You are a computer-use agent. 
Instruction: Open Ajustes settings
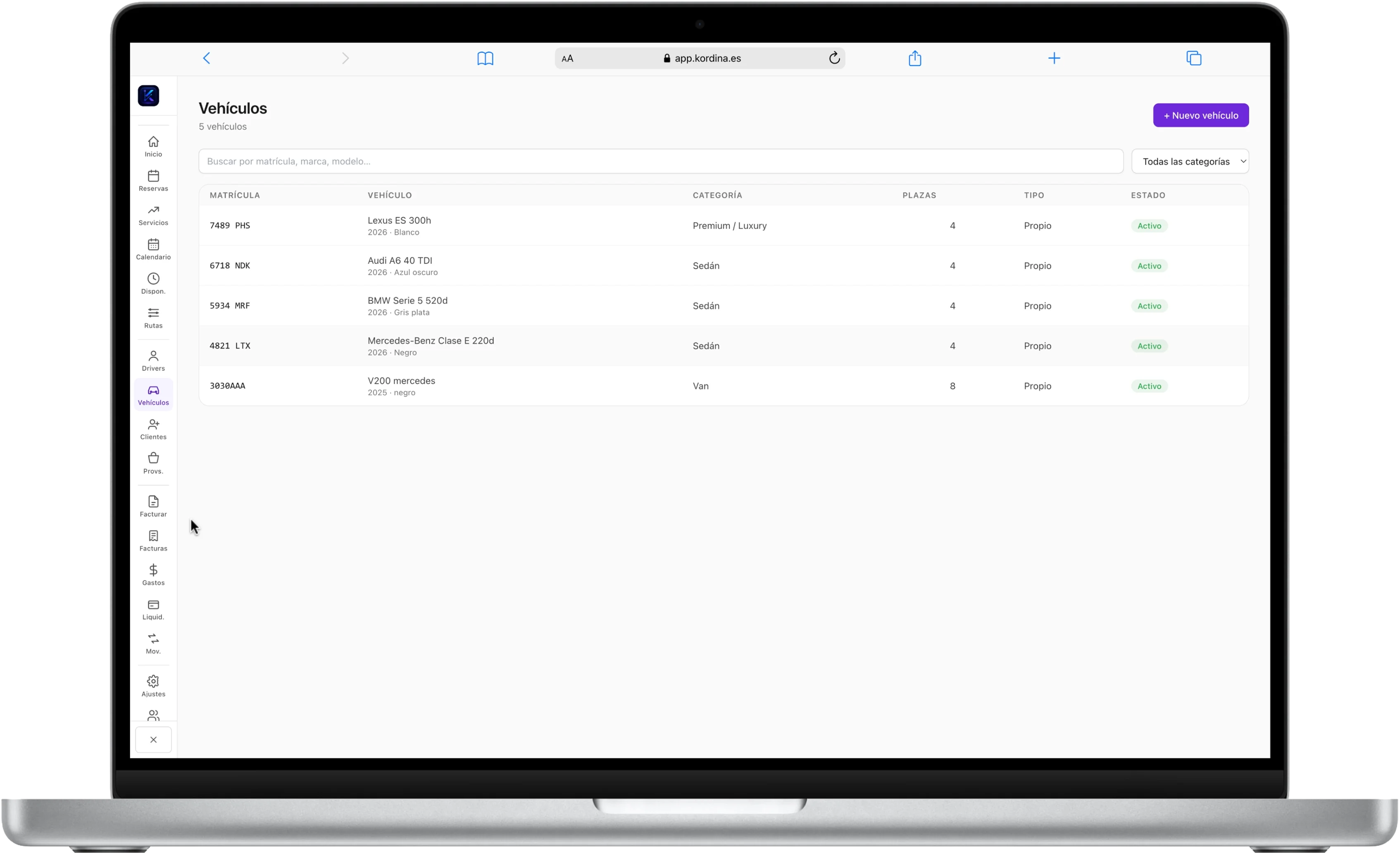[153, 686]
